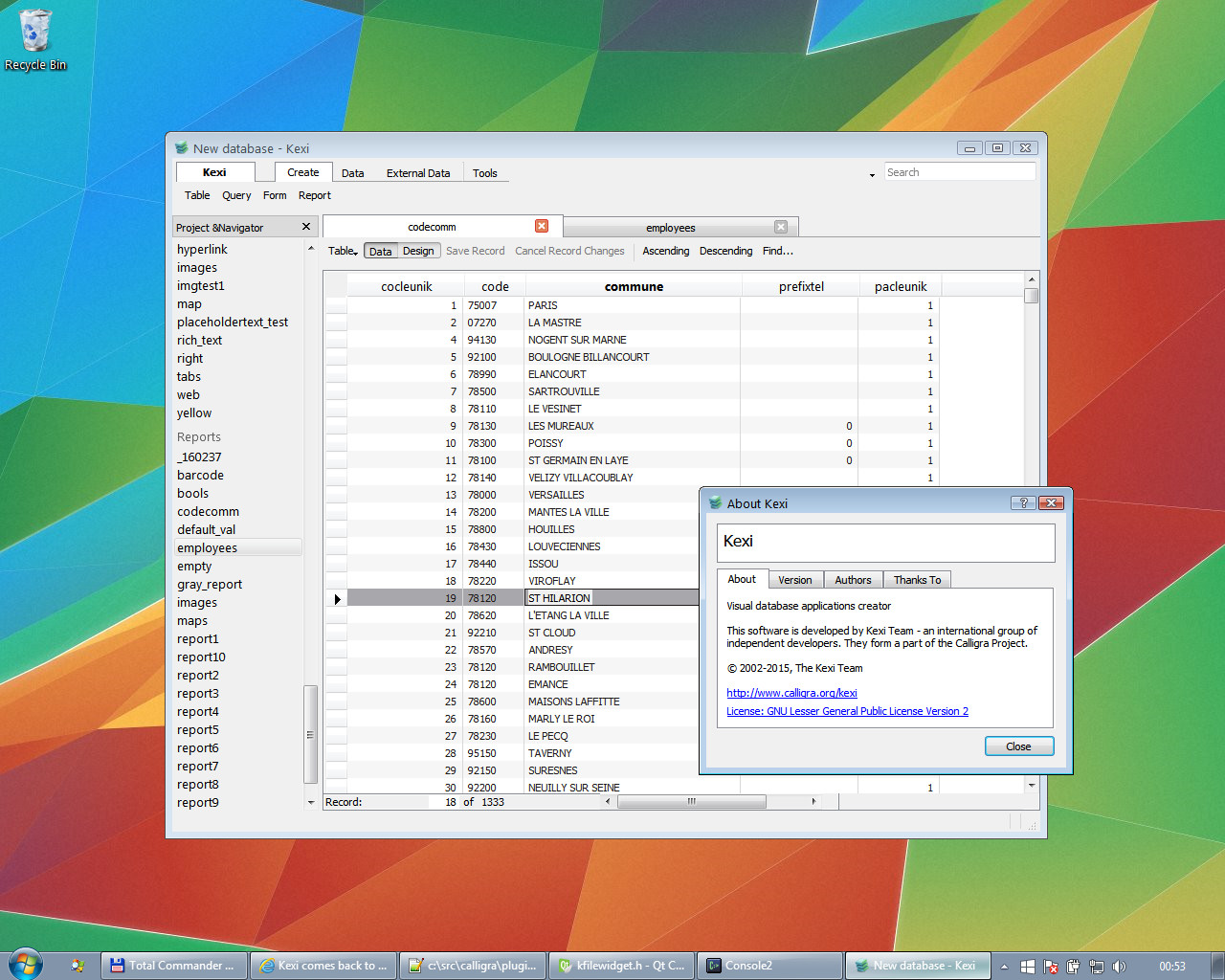Click the Windows Start orb
Screen dimensions: 1225x980
26,965
